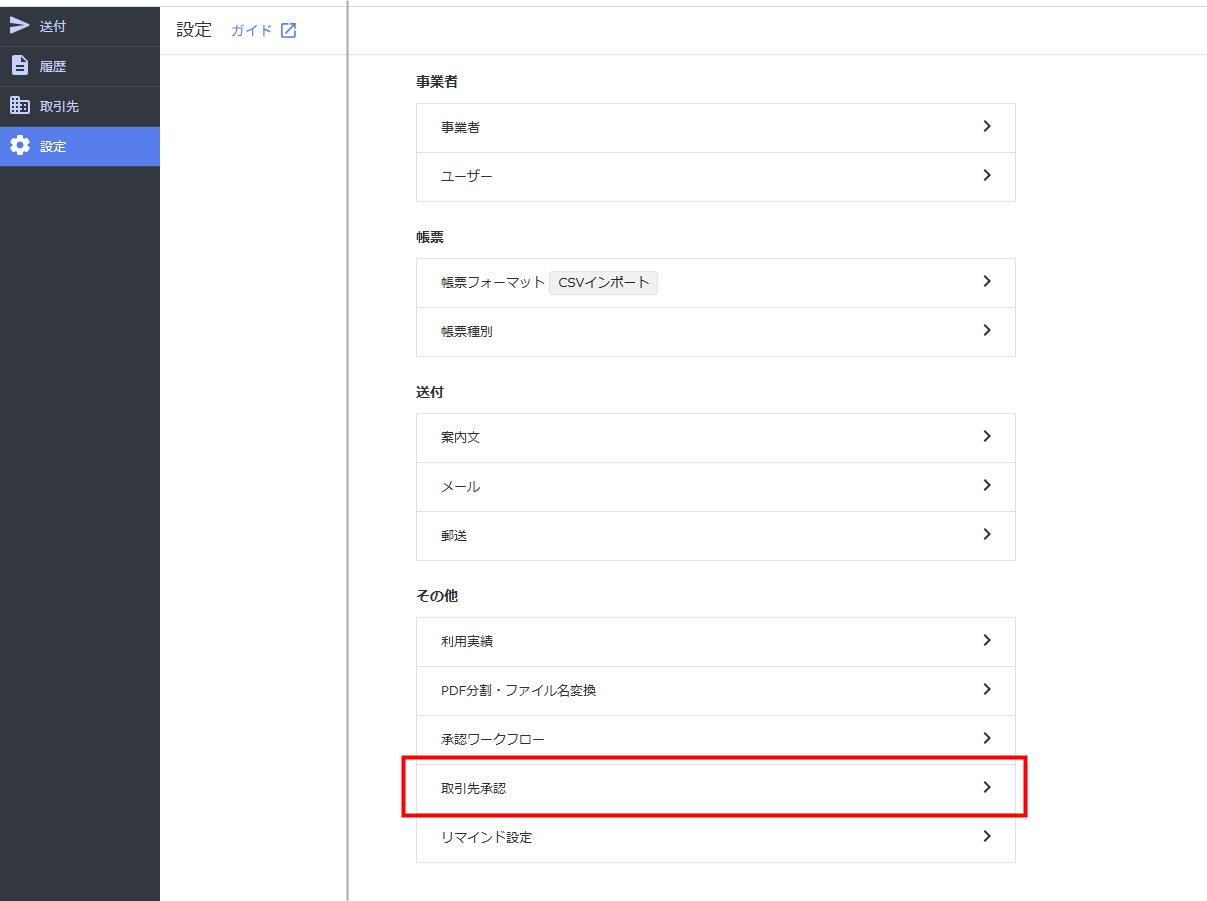Click the chevron on 帳票フォーマット row
This screenshot has height=901, width=1207.
987,282
